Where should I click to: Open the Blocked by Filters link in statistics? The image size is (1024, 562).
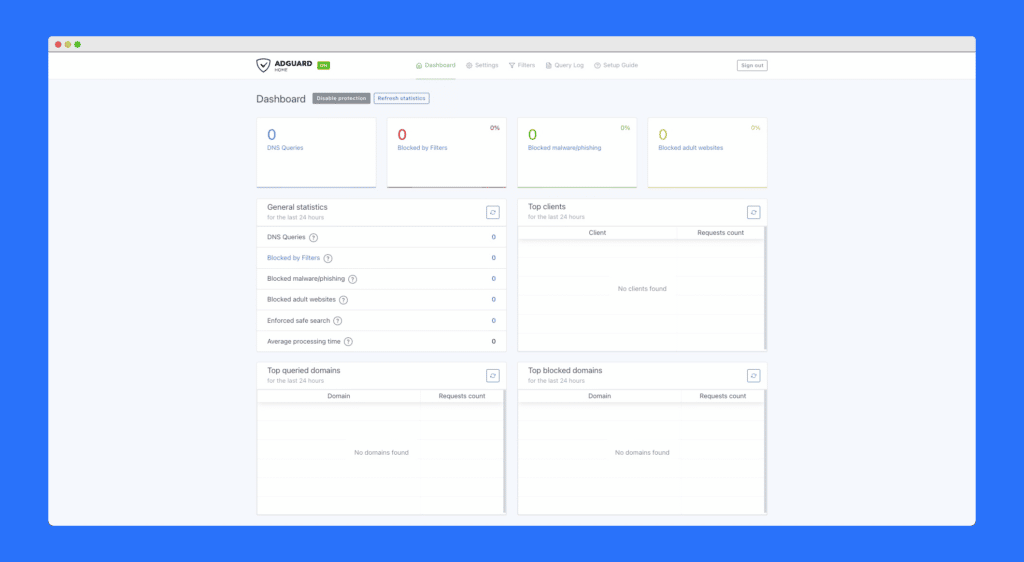(293, 258)
